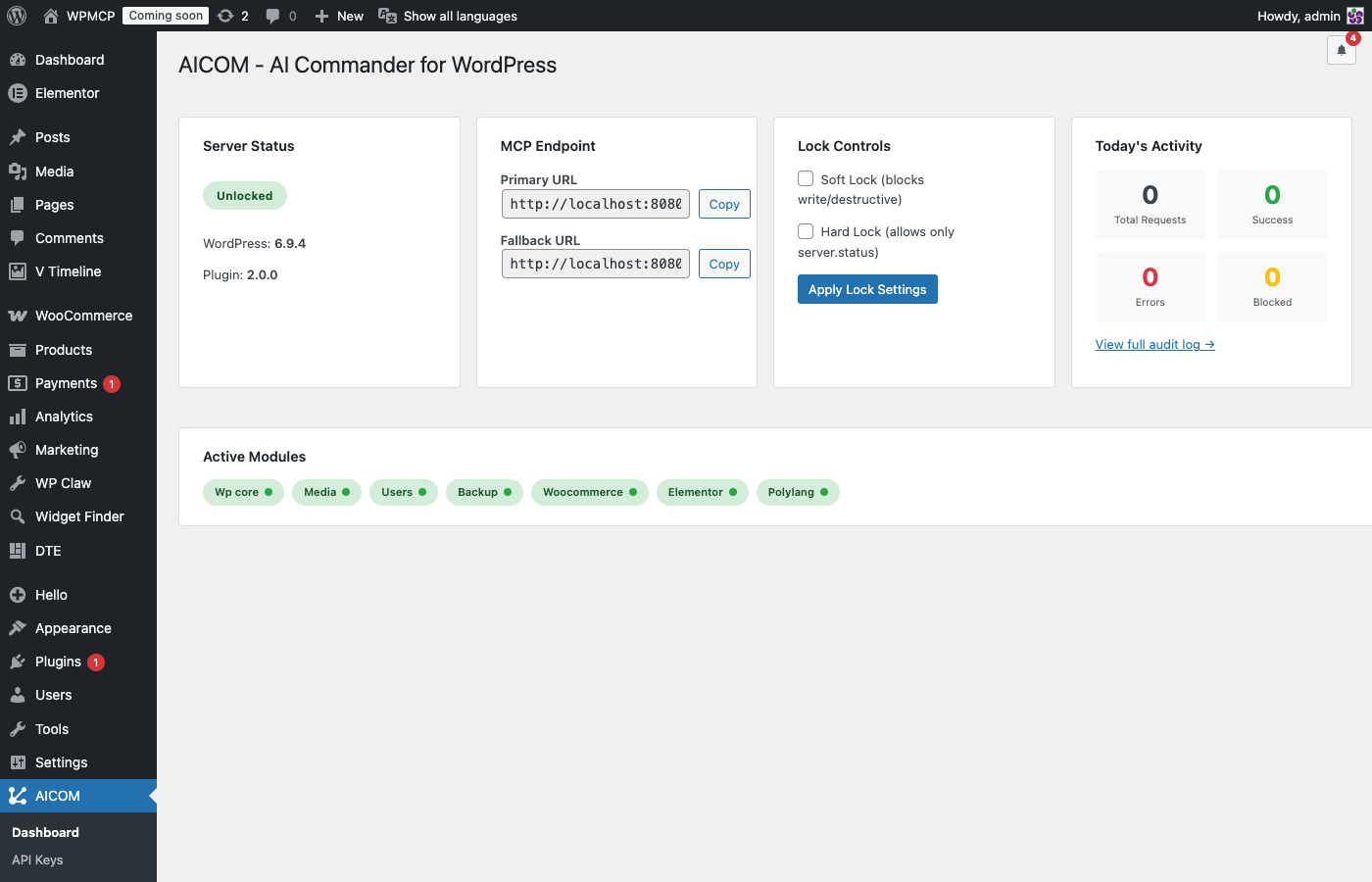This screenshot has width=1372, height=882.
Task: Click the Polylang module chip
Action: [798, 492]
